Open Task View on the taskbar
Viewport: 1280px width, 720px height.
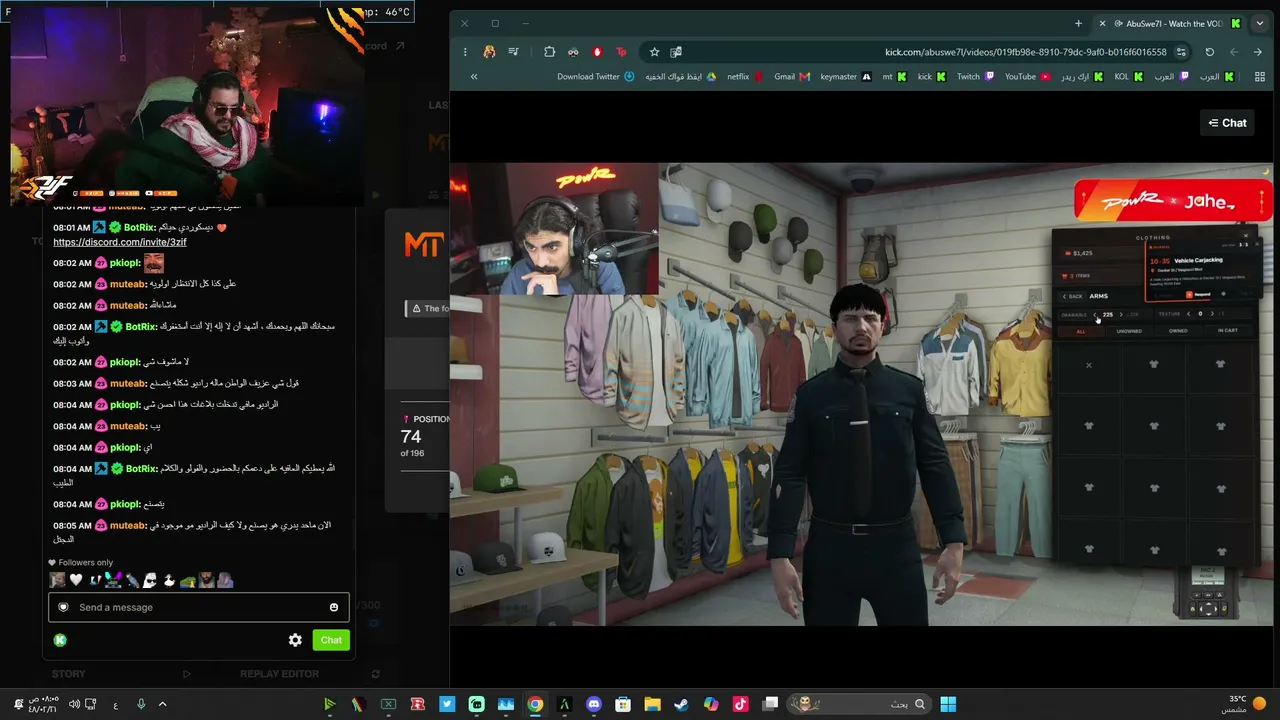pos(771,704)
